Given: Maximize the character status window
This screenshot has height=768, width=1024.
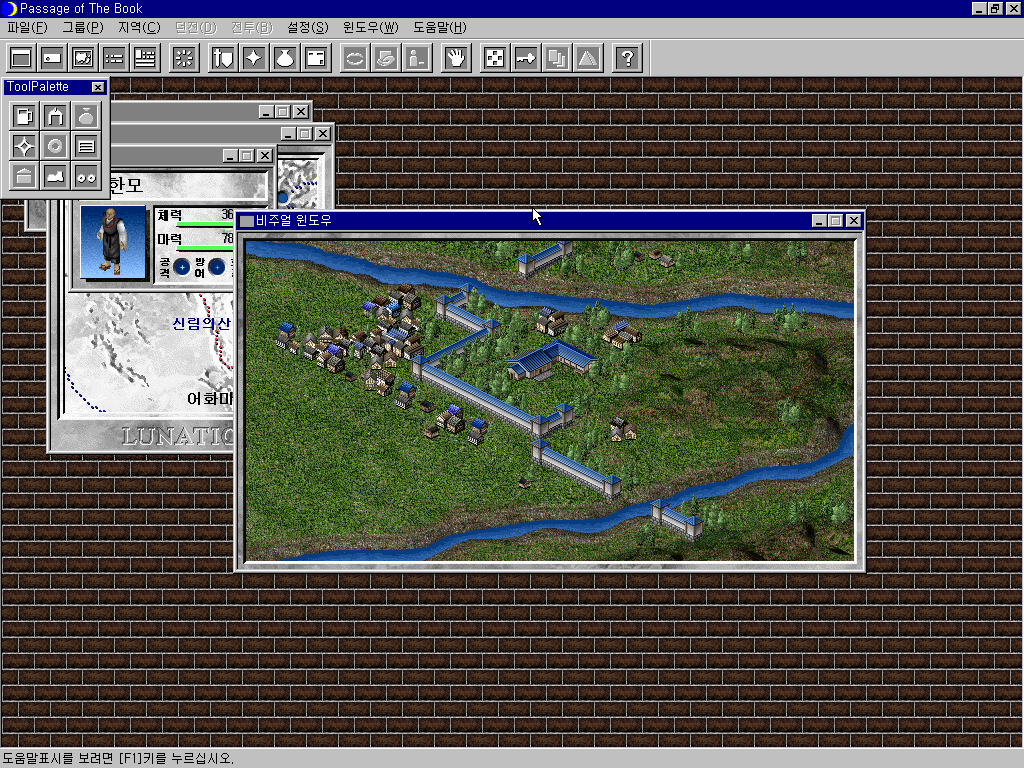Looking at the screenshot, I should [x=246, y=155].
